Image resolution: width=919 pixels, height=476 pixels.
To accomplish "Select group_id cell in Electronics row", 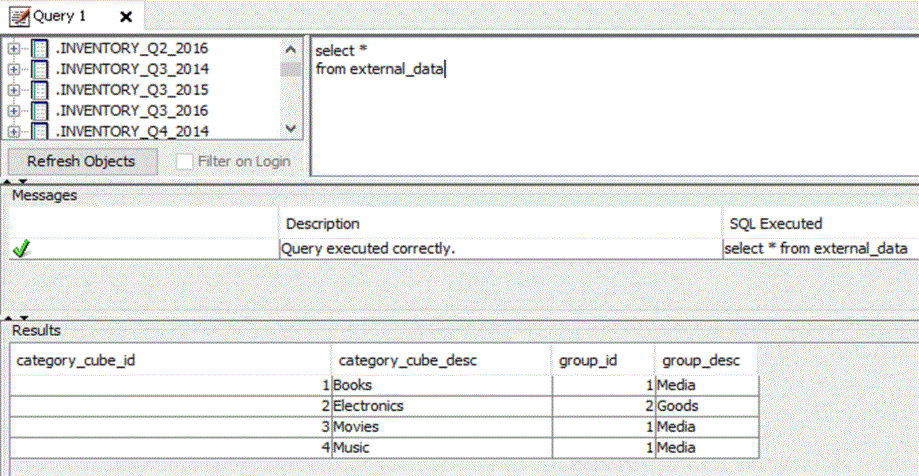I will pos(603,406).
